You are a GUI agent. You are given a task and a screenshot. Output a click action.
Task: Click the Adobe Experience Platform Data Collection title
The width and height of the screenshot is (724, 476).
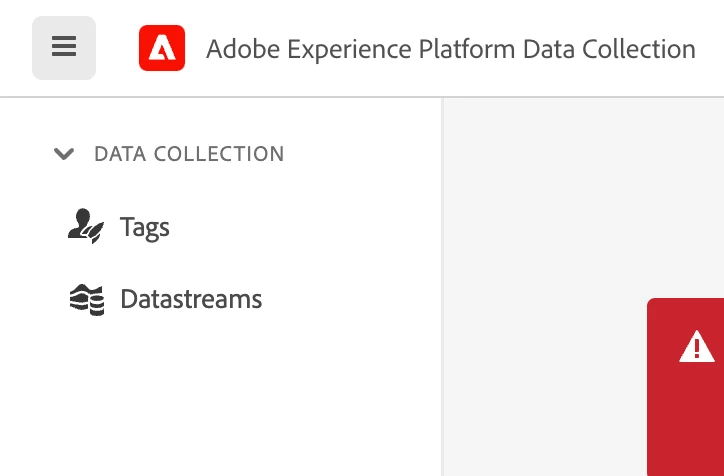click(x=450, y=48)
